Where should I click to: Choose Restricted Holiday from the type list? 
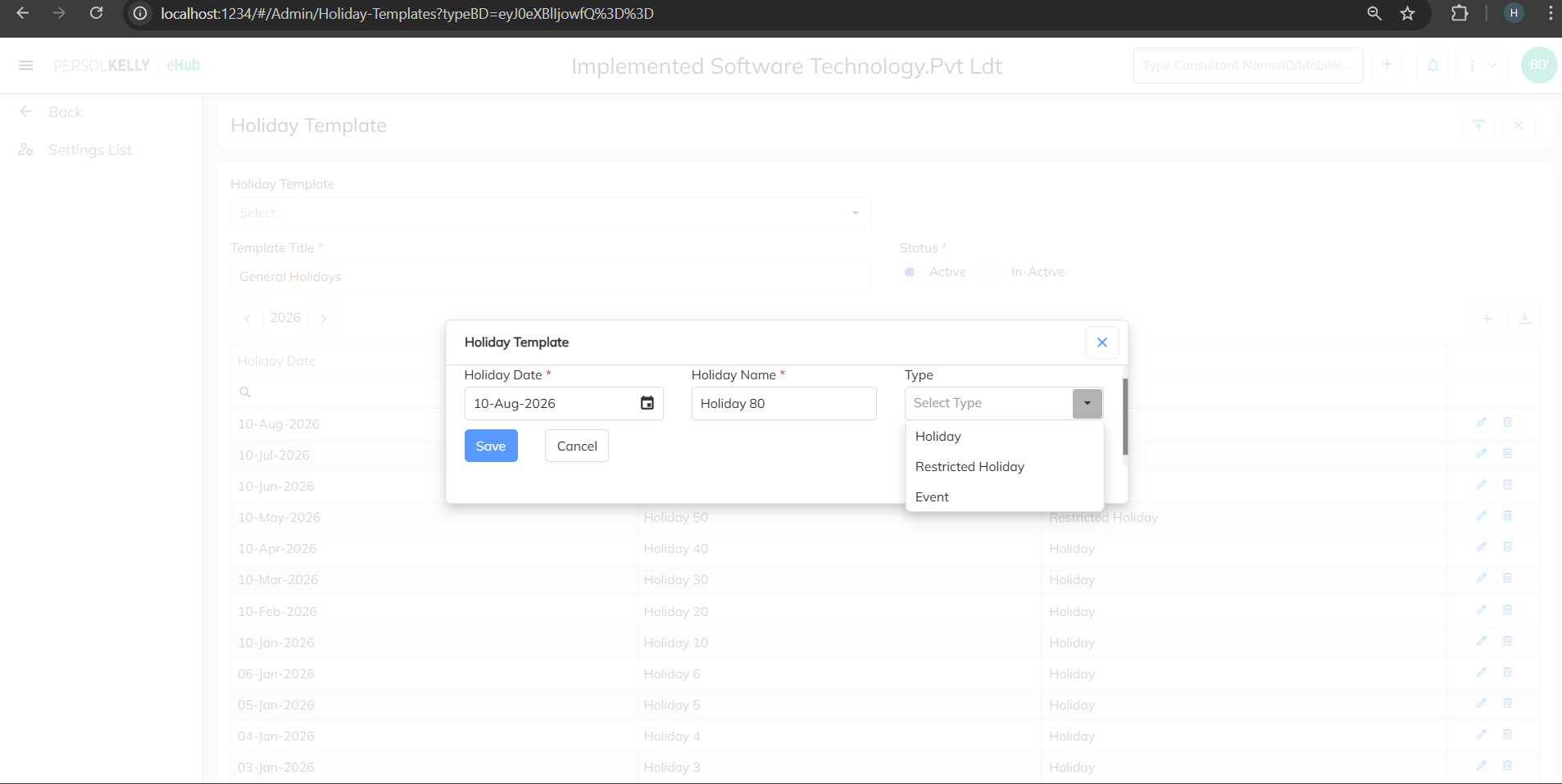tap(969, 467)
